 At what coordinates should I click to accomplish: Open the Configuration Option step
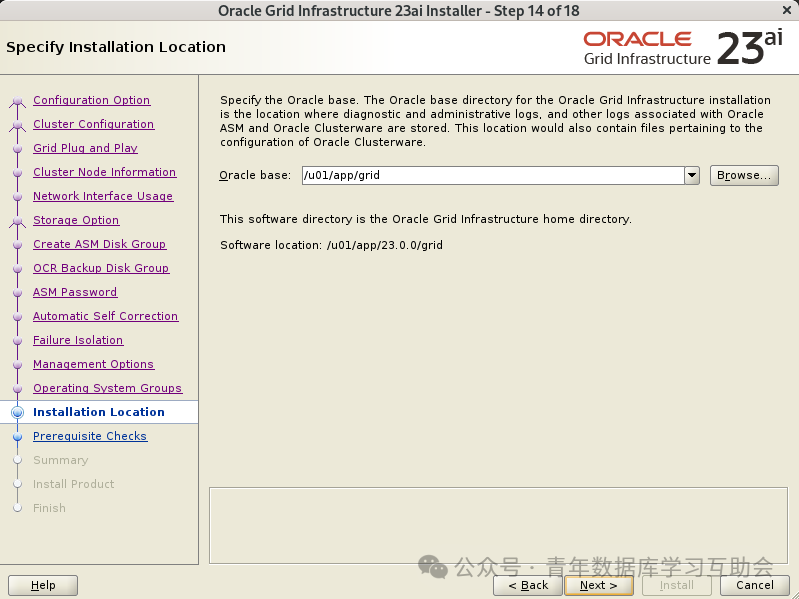(x=92, y=100)
